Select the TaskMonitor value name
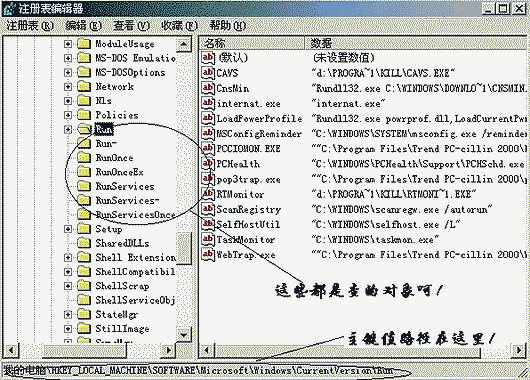The height and width of the screenshot is (380, 530). click(246, 240)
